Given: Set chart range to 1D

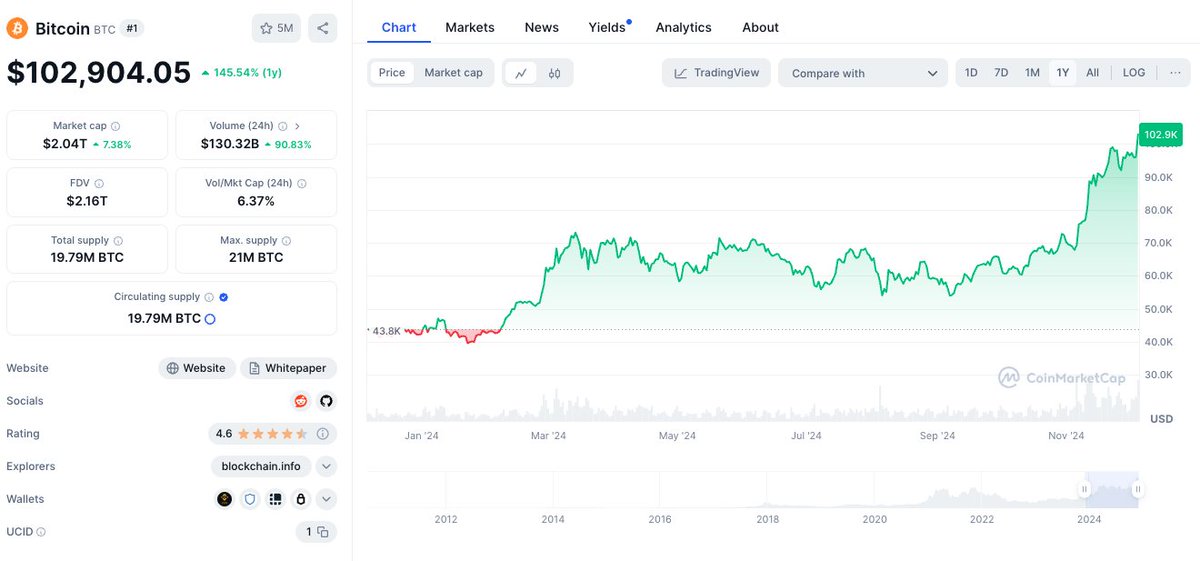Looking at the screenshot, I should click(971, 73).
